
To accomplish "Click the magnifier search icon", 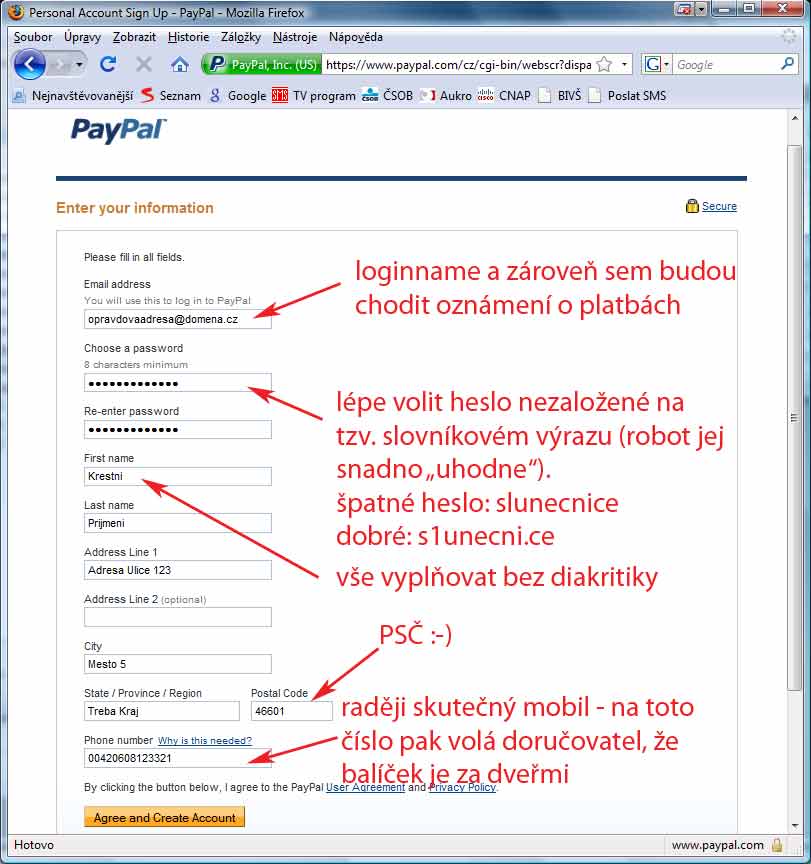I will coord(788,64).
